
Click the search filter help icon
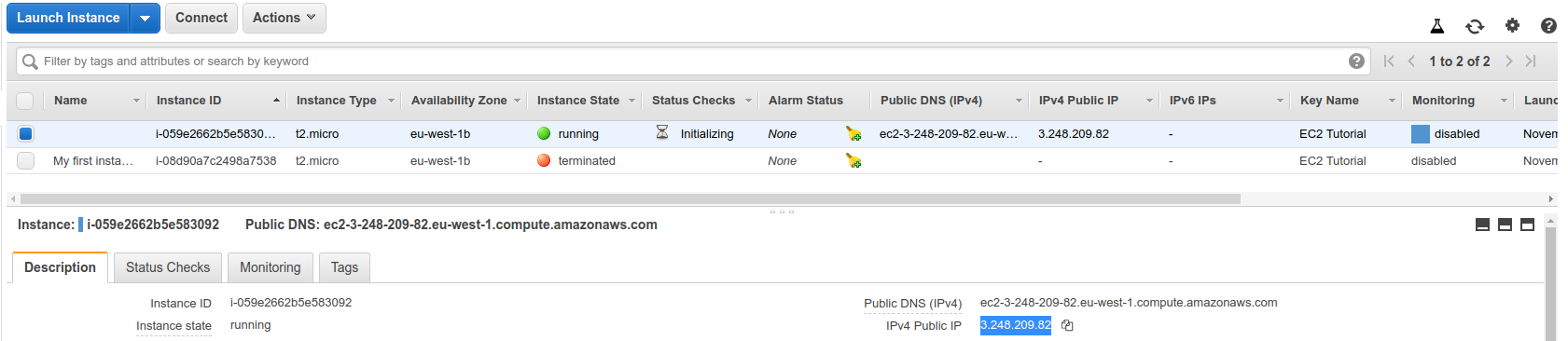[1356, 61]
